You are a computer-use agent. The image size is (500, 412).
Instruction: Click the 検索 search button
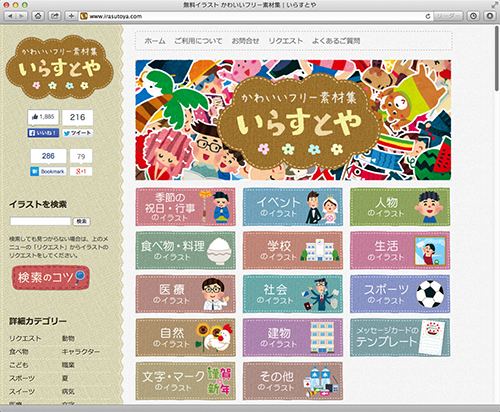(x=82, y=221)
